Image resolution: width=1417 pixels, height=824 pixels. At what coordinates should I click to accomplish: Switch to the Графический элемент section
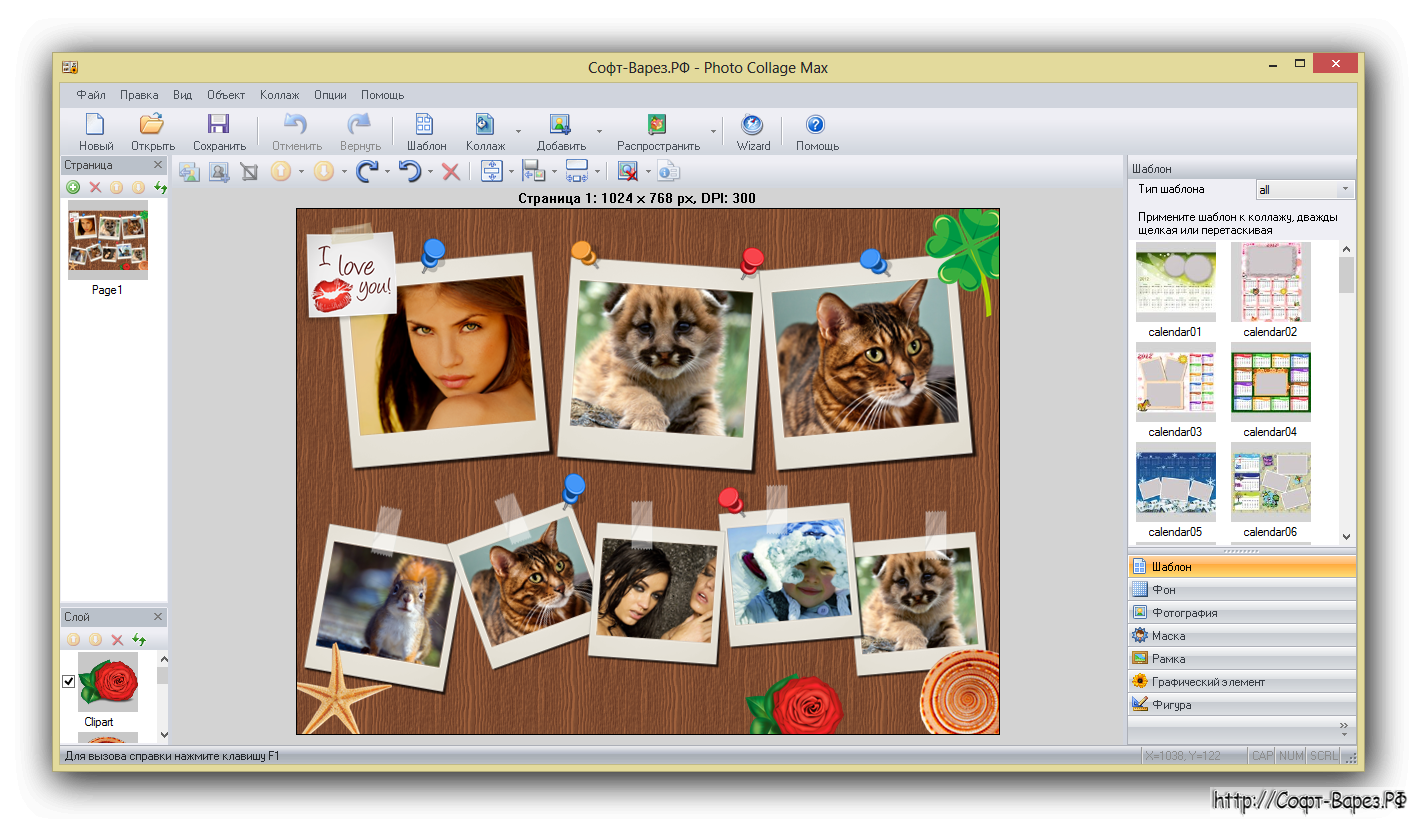tap(1241, 681)
